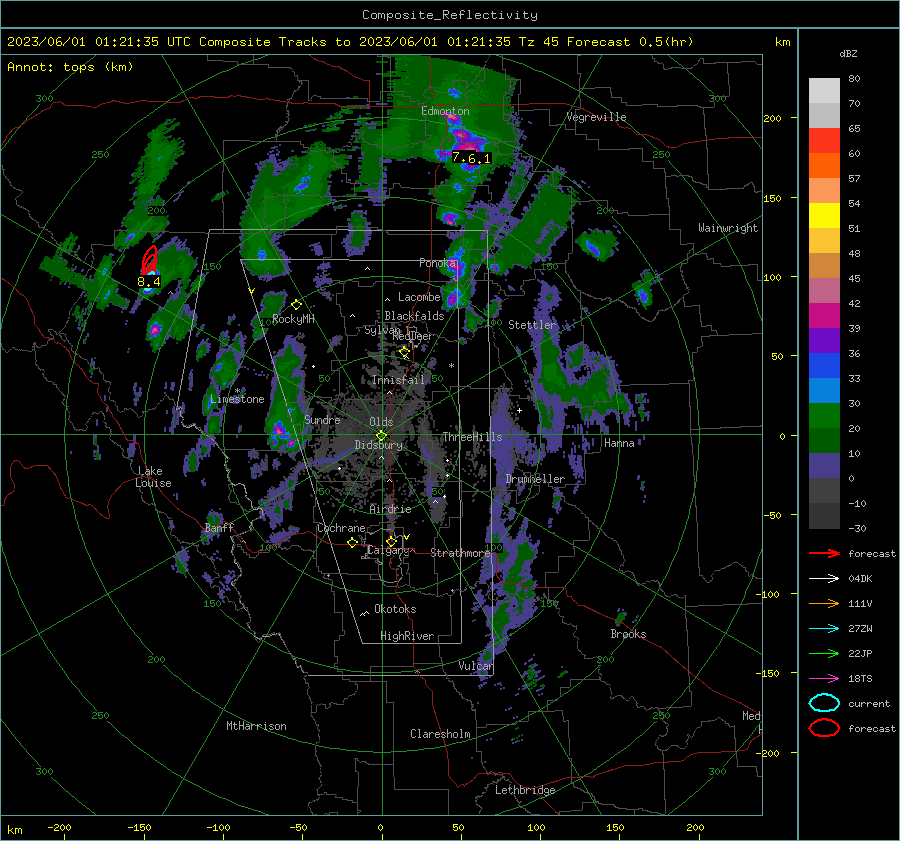Image resolution: width=900 pixels, height=841 pixels.
Task: Click the Didsbury city label
Action: coord(378,445)
